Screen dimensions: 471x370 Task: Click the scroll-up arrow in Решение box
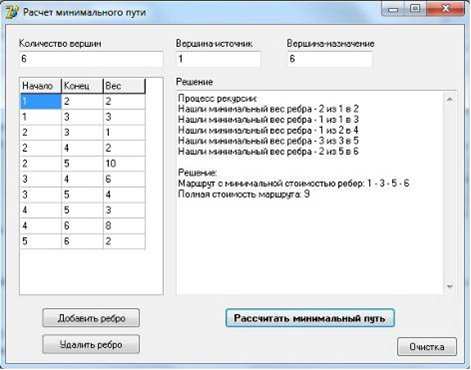click(450, 99)
